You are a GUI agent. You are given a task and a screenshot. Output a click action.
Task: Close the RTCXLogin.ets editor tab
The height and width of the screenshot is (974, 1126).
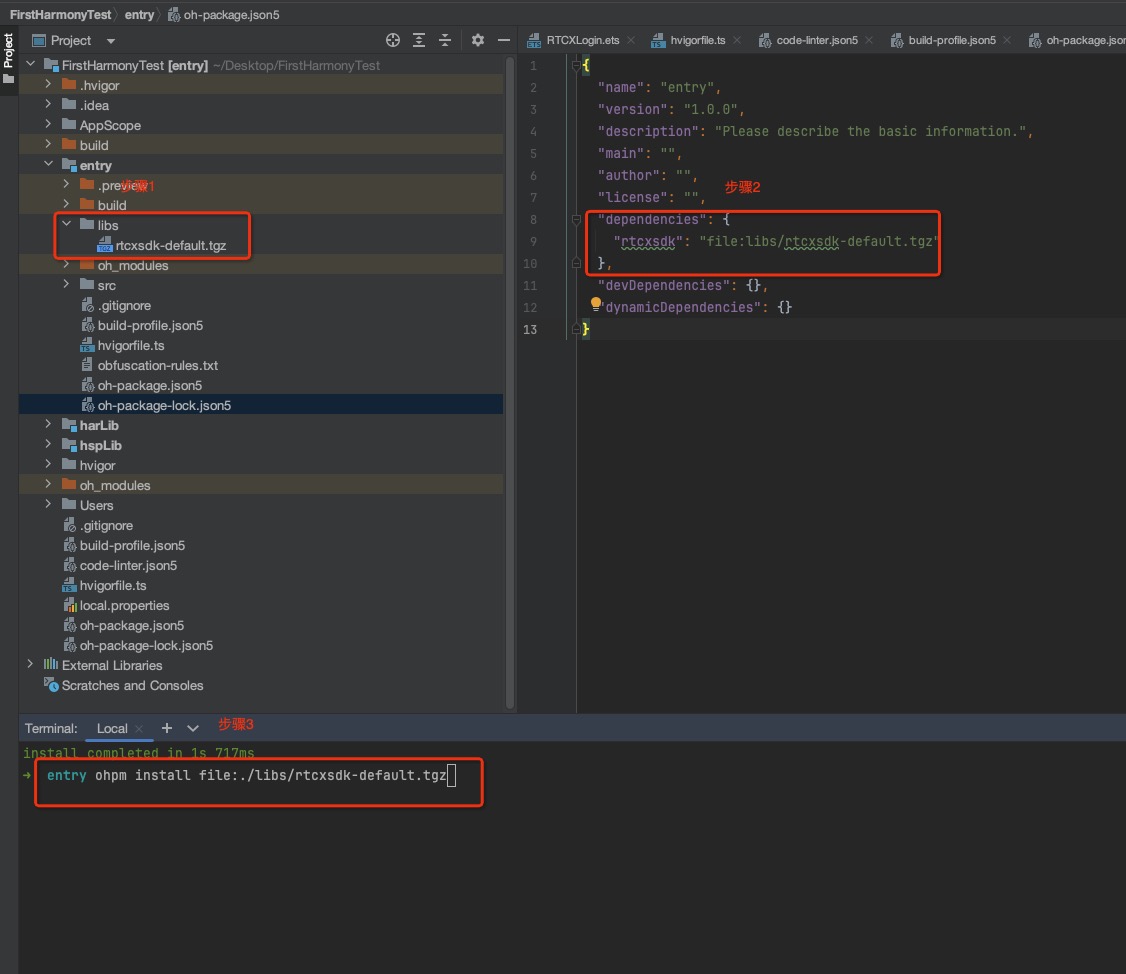pyautogui.click(x=632, y=41)
